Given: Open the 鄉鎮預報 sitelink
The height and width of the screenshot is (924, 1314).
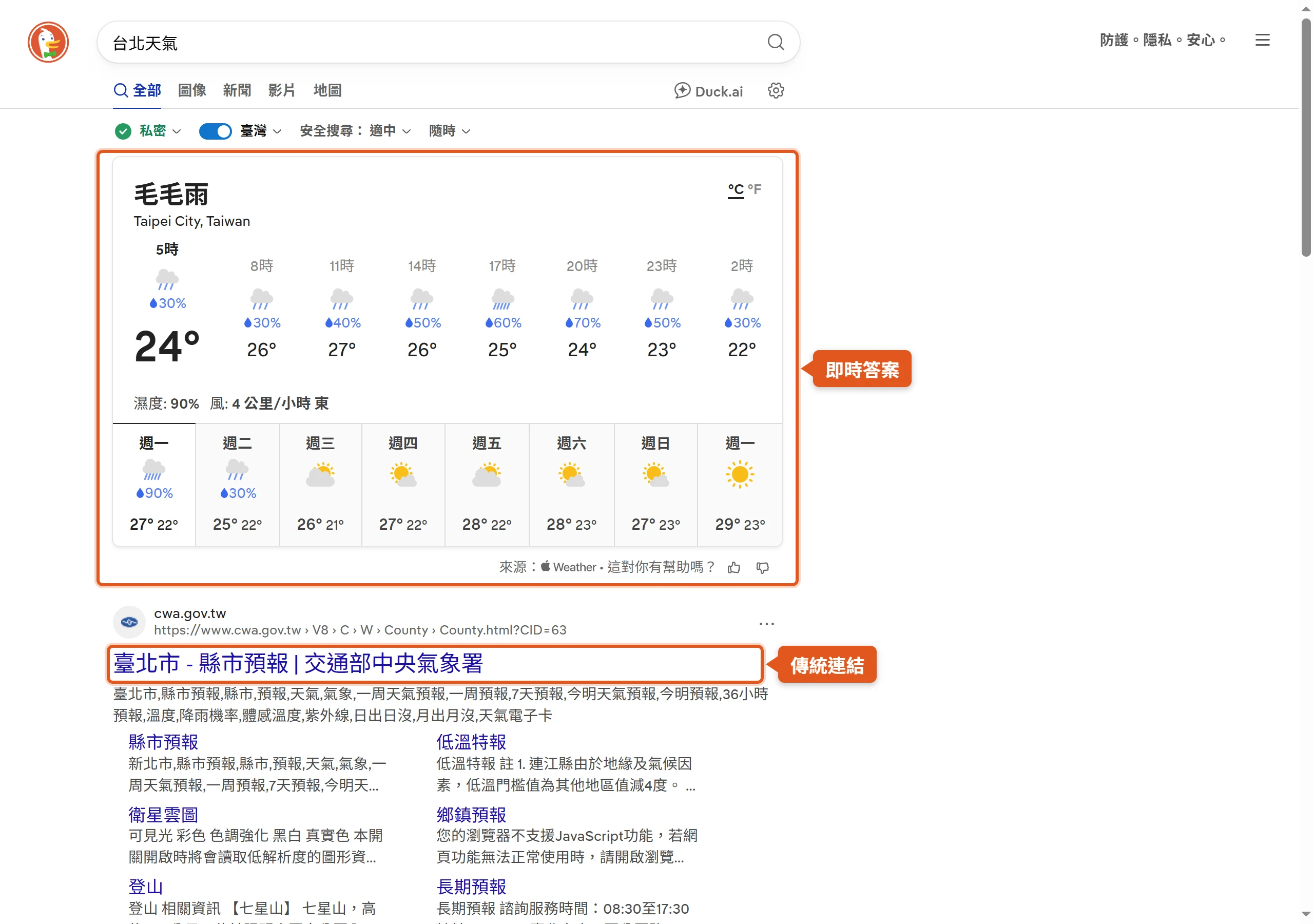Looking at the screenshot, I should coord(471,815).
